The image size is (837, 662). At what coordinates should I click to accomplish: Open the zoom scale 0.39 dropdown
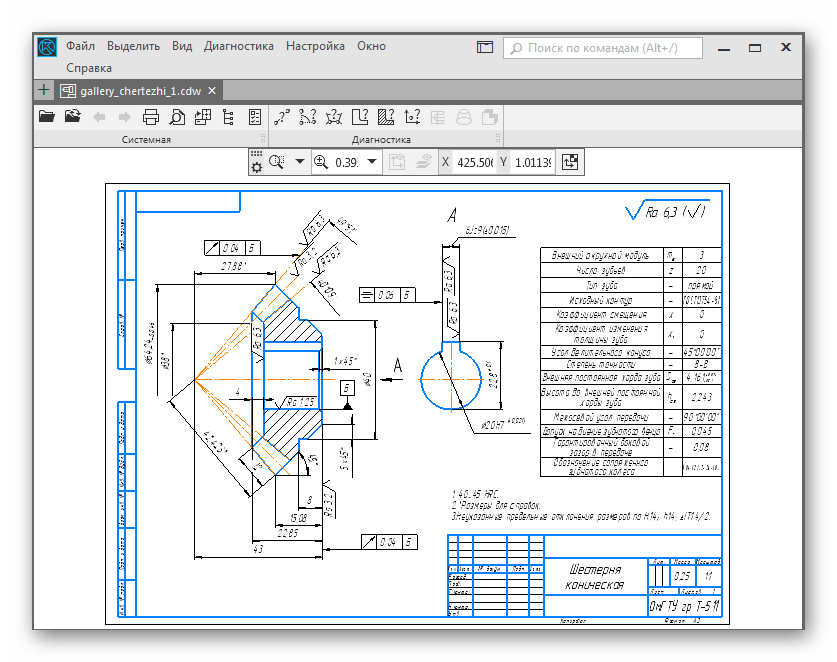coord(372,162)
